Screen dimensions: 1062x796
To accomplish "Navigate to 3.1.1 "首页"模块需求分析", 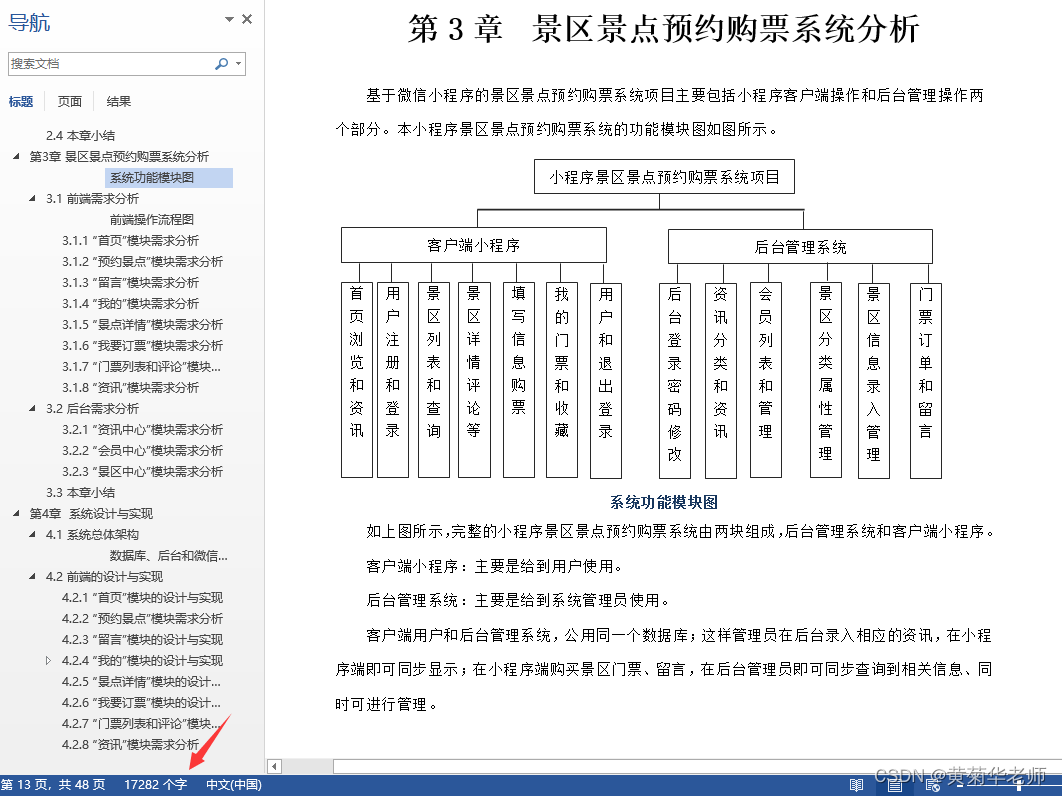I will (x=131, y=240).
